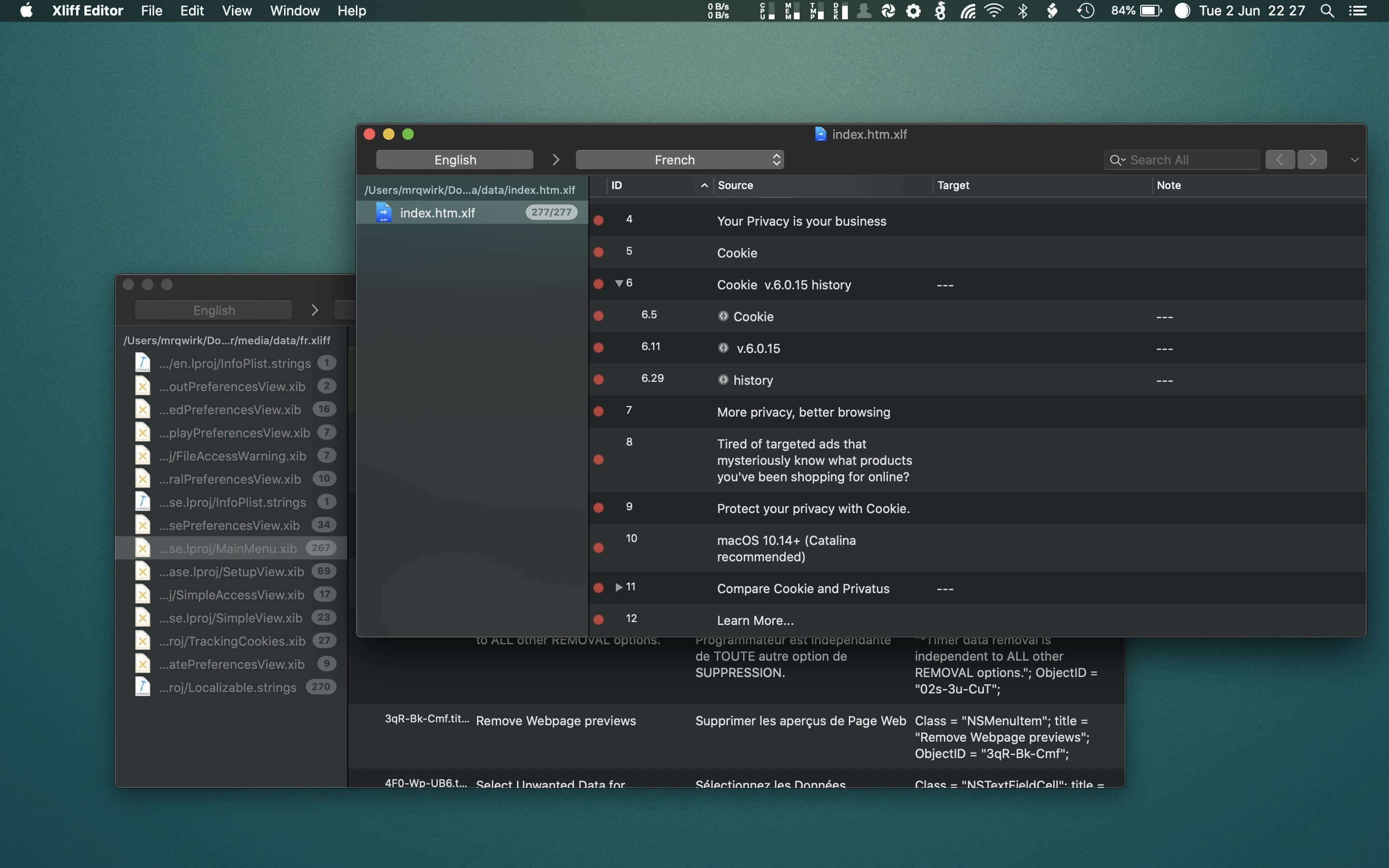
Task: Toggle red status dot on row 7
Action: click(598, 412)
